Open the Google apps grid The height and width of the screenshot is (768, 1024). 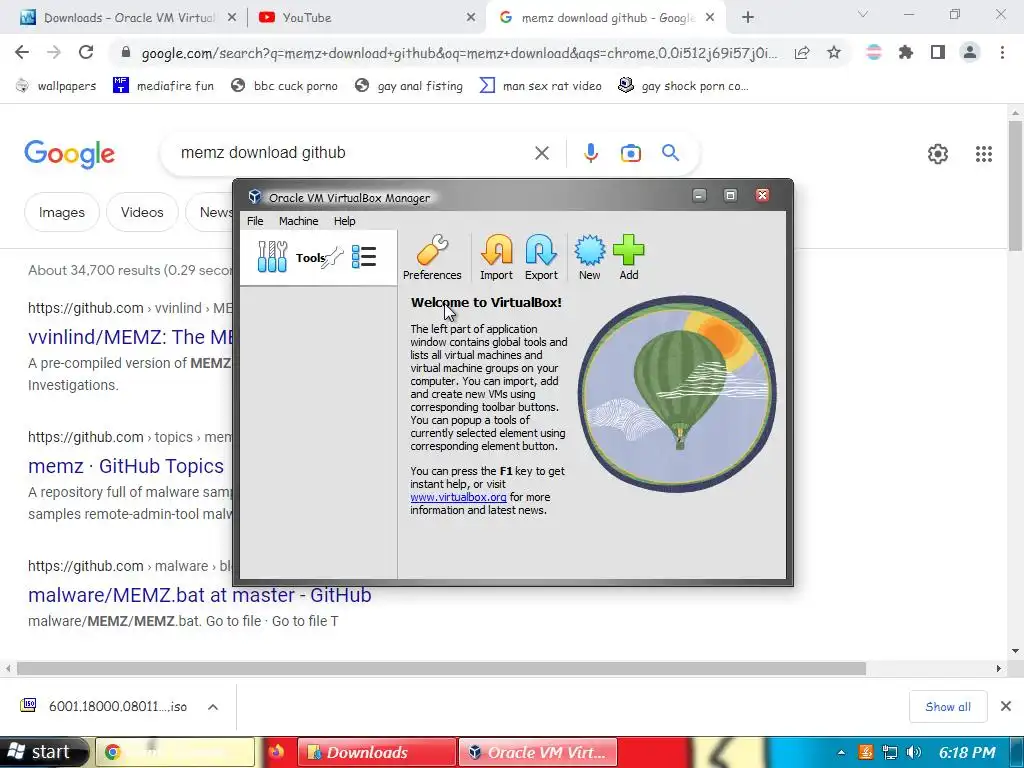(x=984, y=154)
